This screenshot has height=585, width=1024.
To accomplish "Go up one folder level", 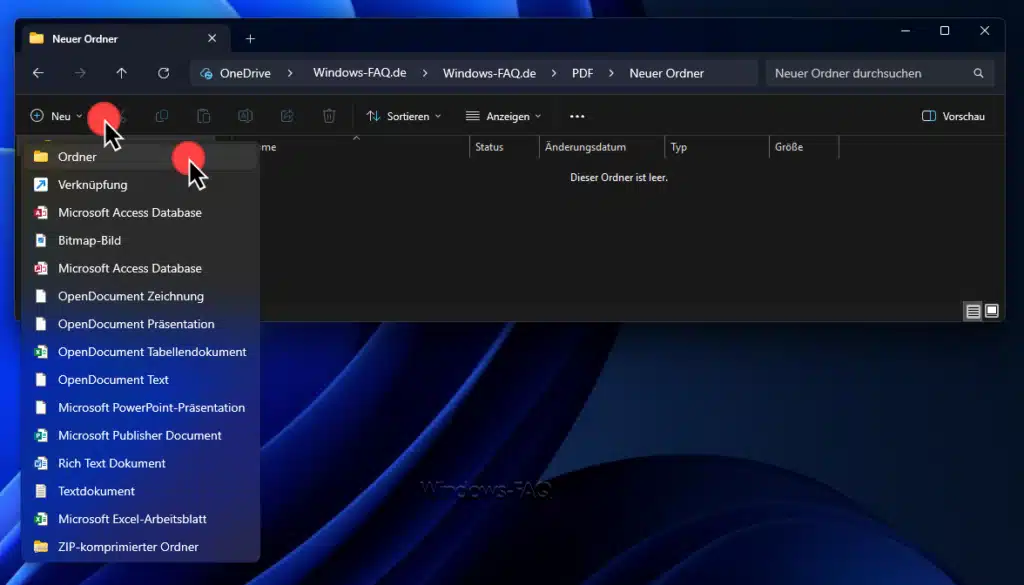I will click(121, 73).
